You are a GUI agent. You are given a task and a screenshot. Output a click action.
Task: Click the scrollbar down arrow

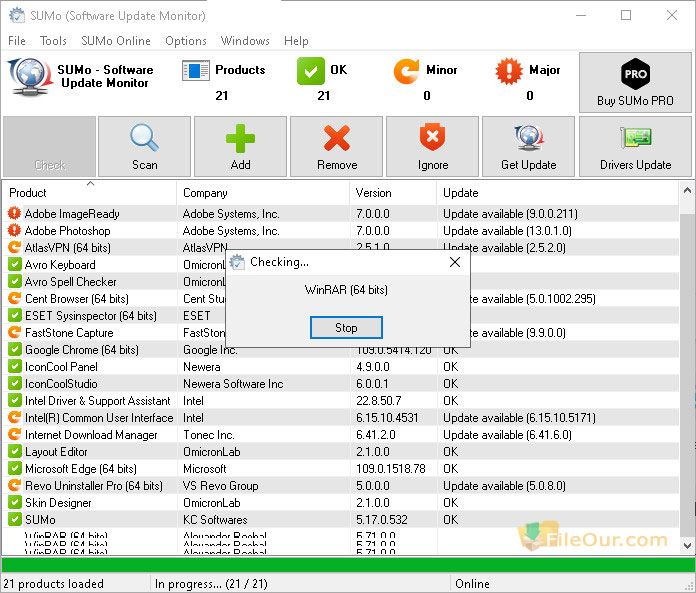pyautogui.click(x=687, y=546)
